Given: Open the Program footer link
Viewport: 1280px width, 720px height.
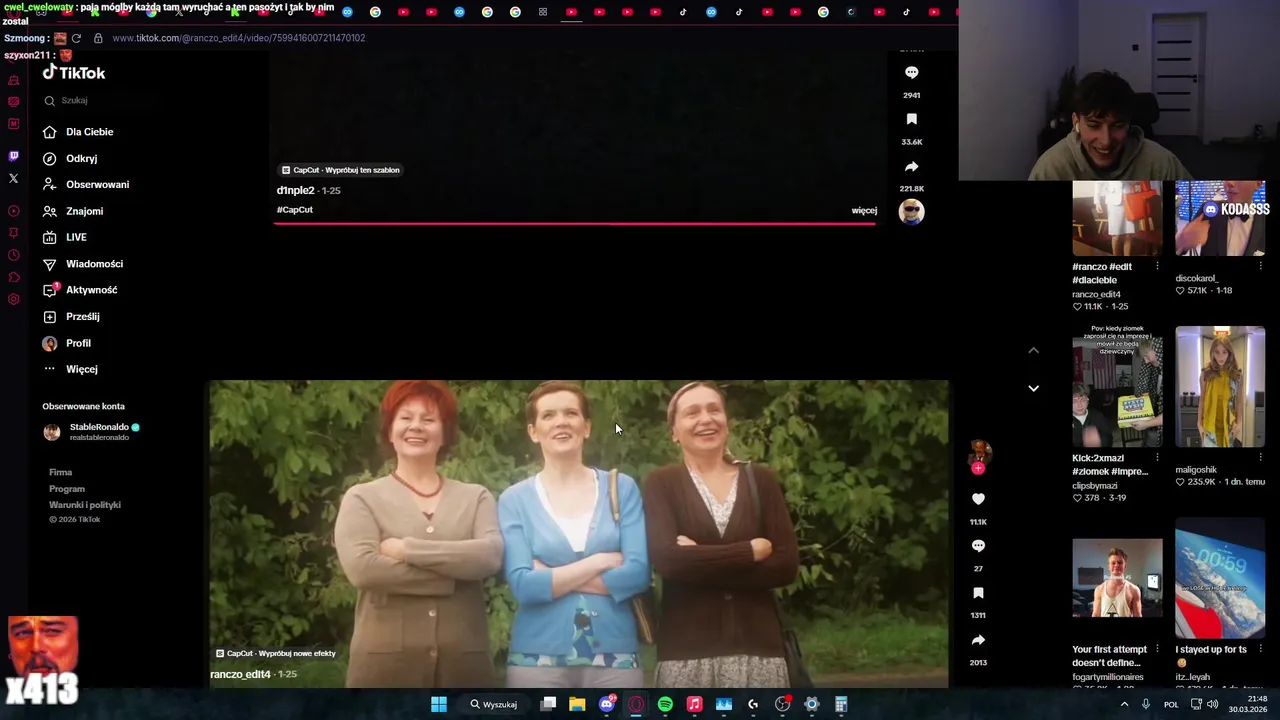Looking at the screenshot, I should pos(67,489).
